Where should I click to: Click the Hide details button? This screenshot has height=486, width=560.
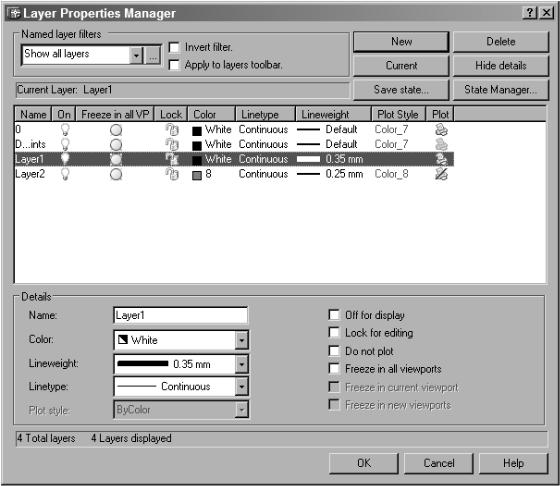click(501, 66)
